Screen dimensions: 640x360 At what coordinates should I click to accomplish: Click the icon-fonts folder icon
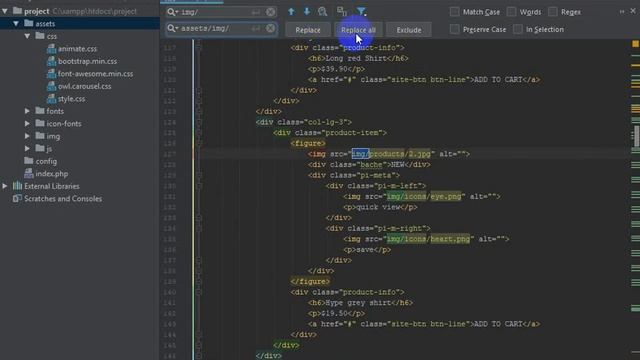coord(40,123)
